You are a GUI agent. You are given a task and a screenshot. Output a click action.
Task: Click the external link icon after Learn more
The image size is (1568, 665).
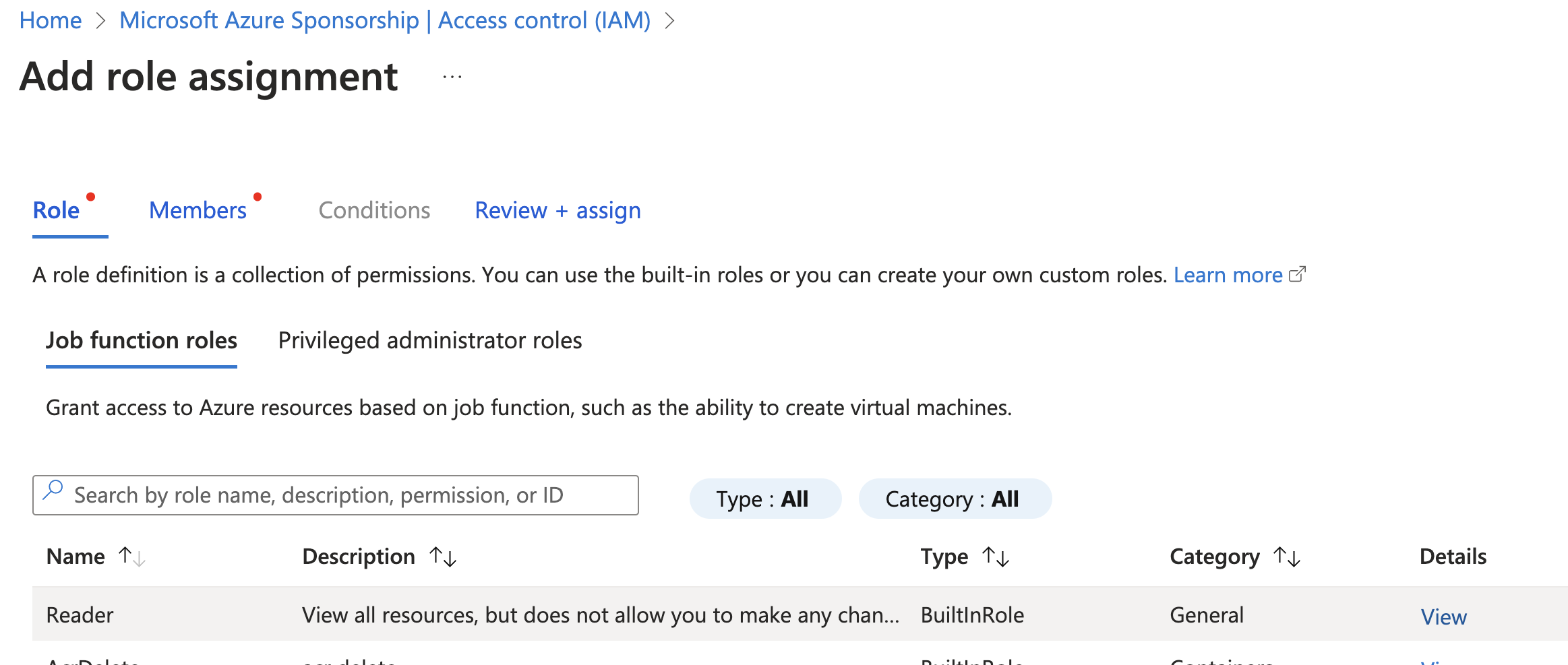1298,274
